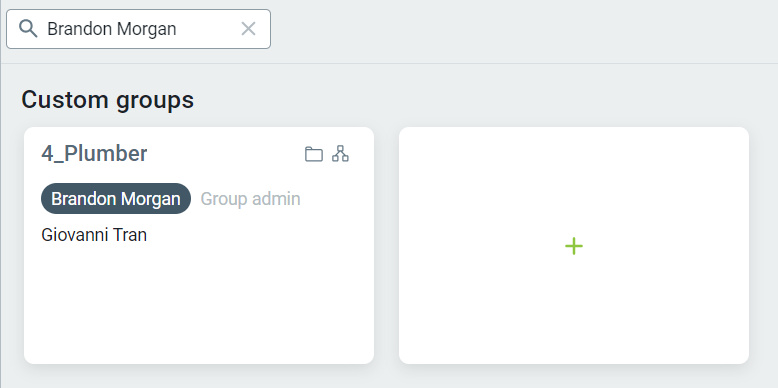Click the magnifying glass search icon
This screenshot has width=778, height=388.
28,29
